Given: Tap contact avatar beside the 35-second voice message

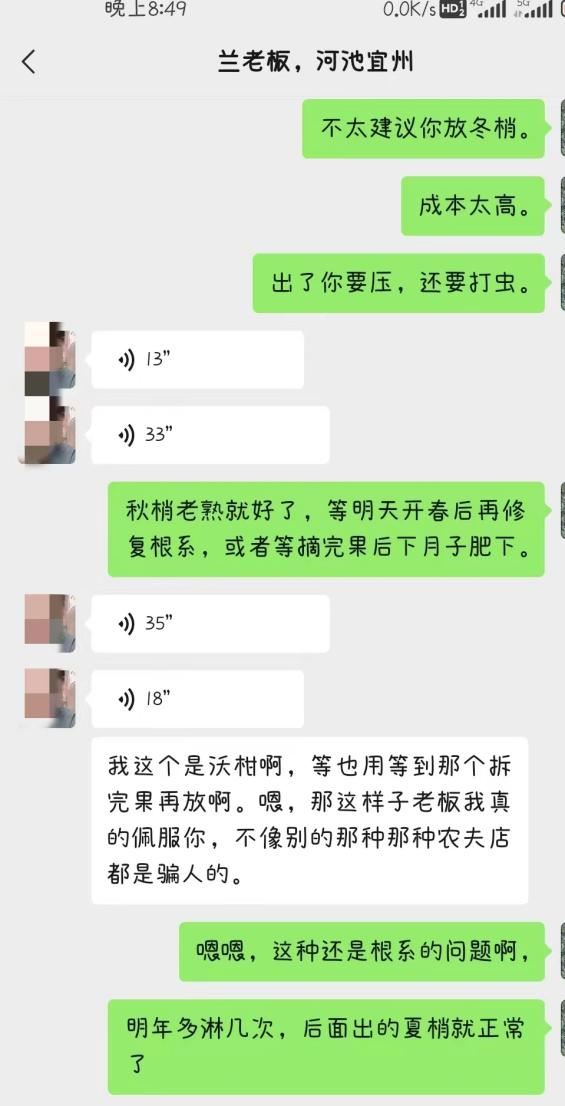Looking at the screenshot, I should pos(49,624).
